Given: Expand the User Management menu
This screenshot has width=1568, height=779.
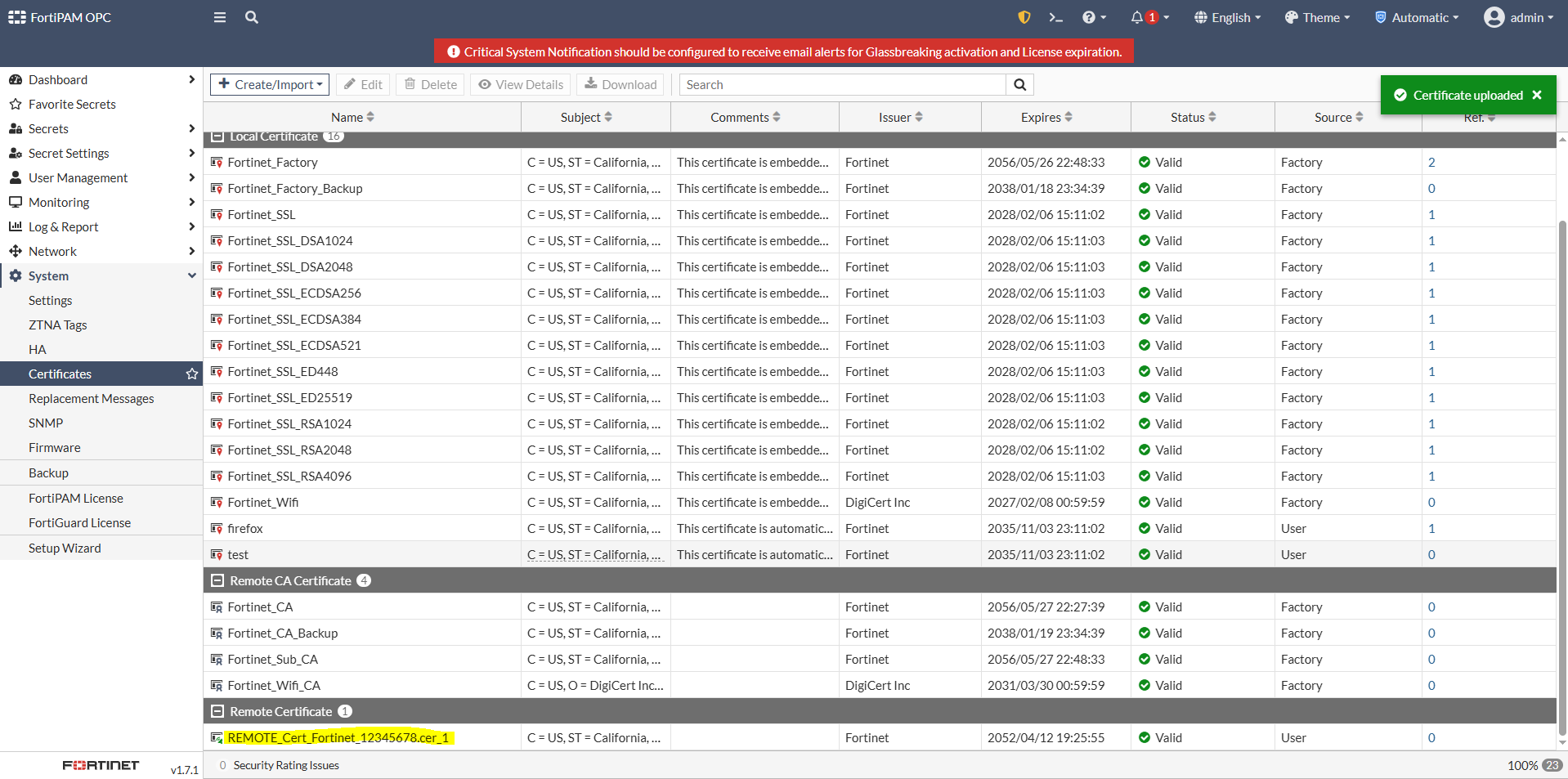Looking at the screenshot, I should (101, 177).
